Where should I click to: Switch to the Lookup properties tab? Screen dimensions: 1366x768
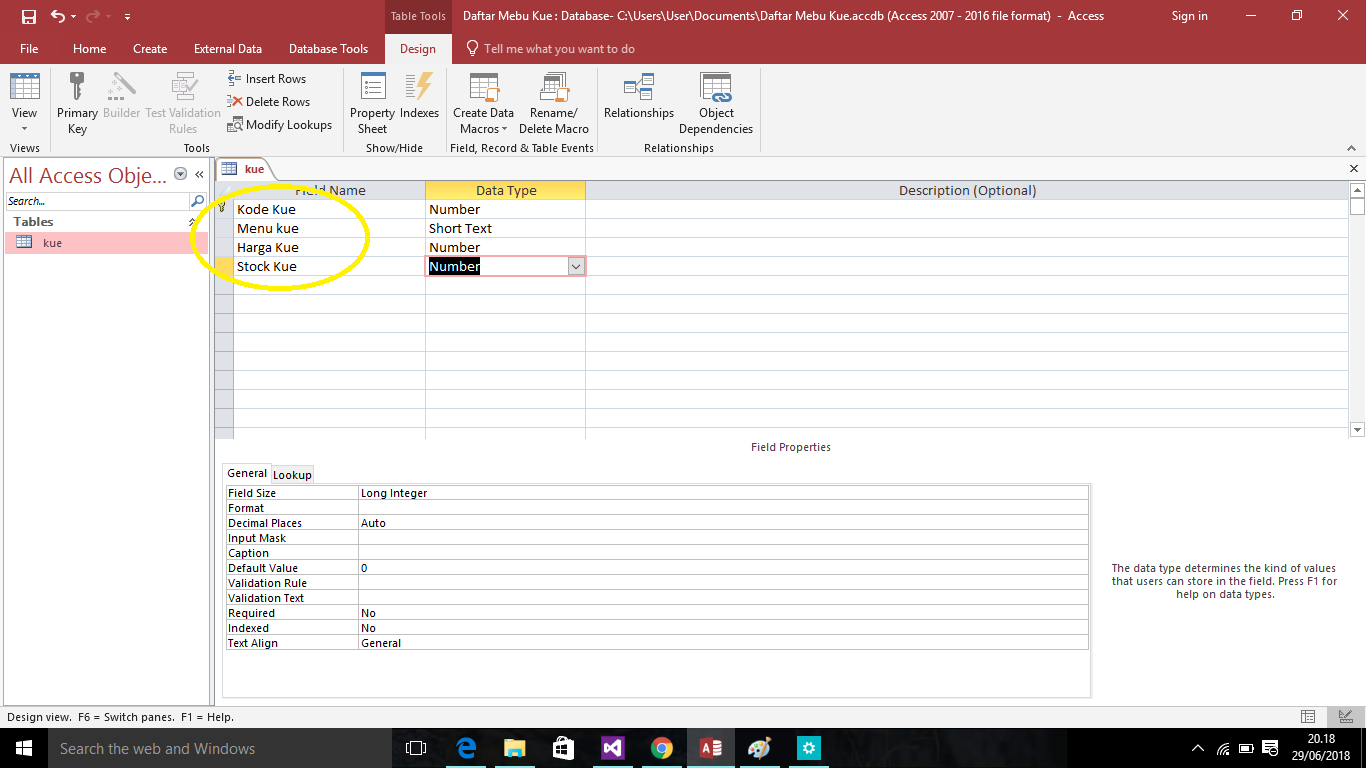pyautogui.click(x=291, y=474)
